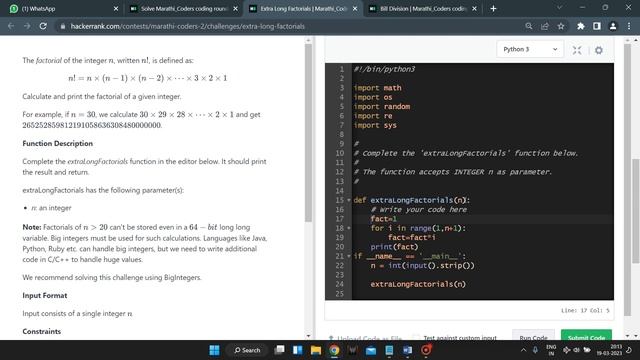The width and height of the screenshot is (640, 360).
Task: Open the Chrome profile avatar
Action: click(x=613, y=26)
